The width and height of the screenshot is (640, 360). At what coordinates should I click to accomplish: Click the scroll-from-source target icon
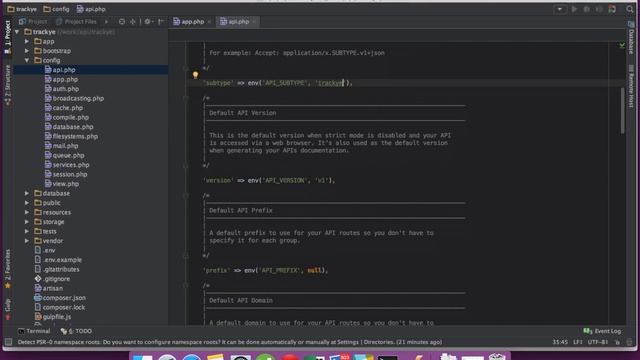[122, 22]
